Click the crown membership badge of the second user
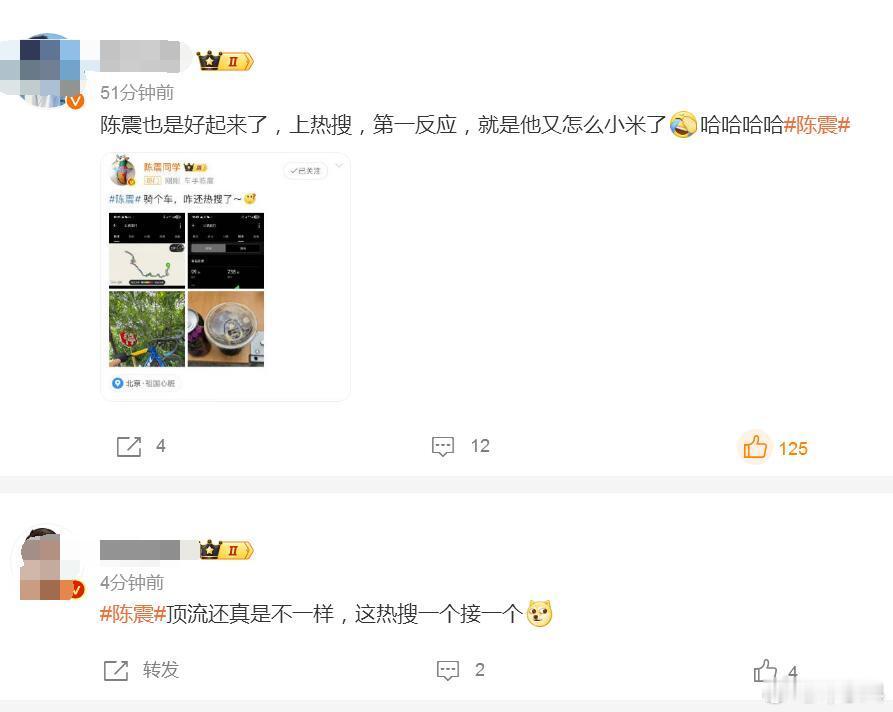 tap(226, 550)
